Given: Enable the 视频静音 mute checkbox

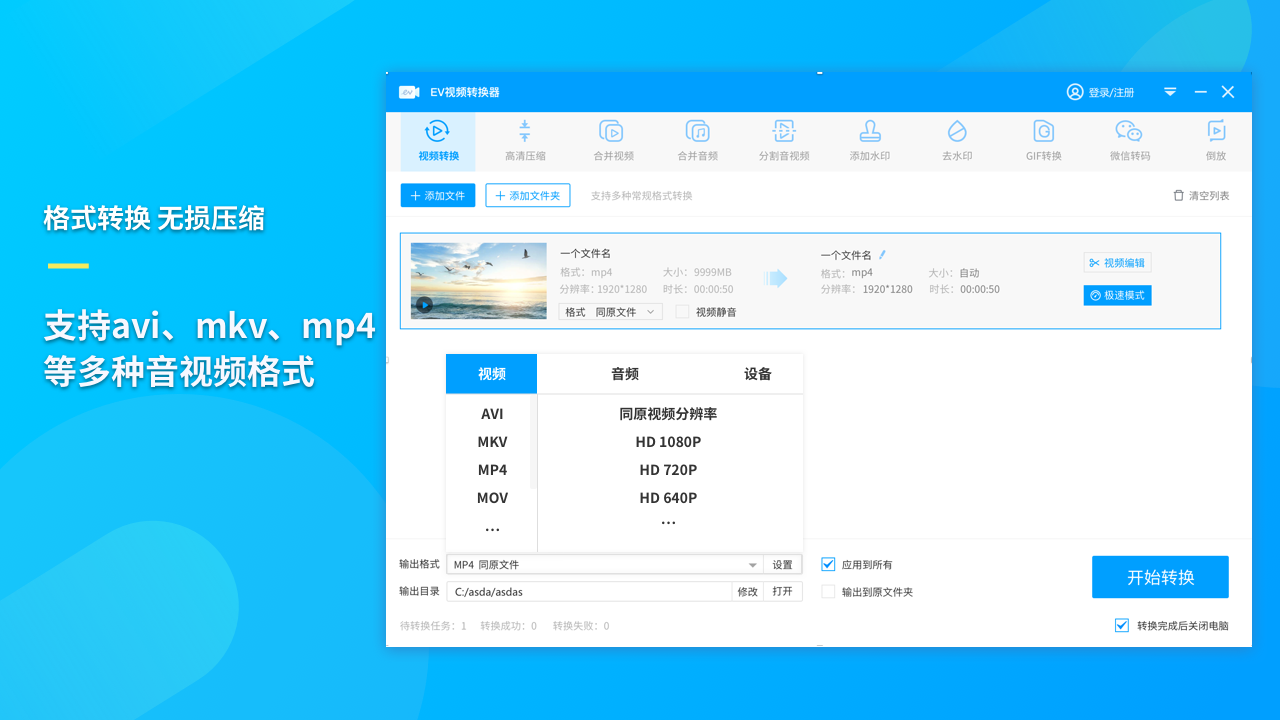Looking at the screenshot, I should (x=682, y=312).
